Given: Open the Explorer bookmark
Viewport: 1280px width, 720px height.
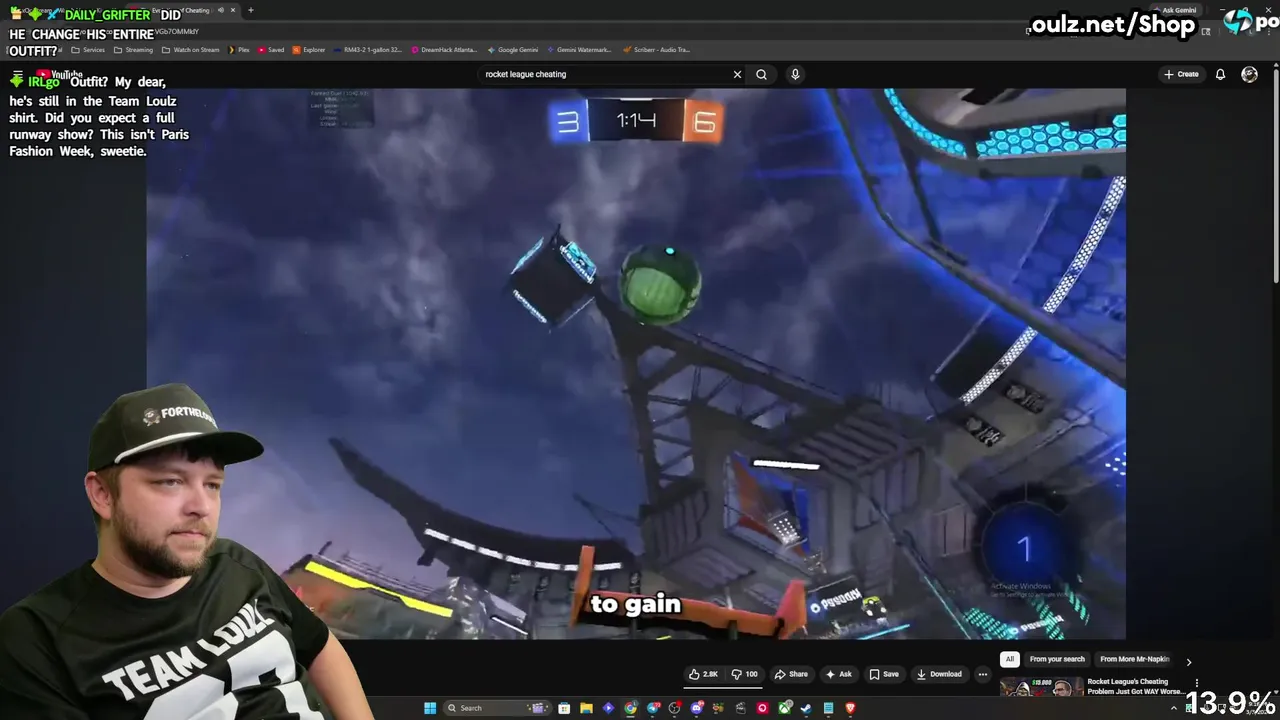Looking at the screenshot, I should (x=309, y=49).
